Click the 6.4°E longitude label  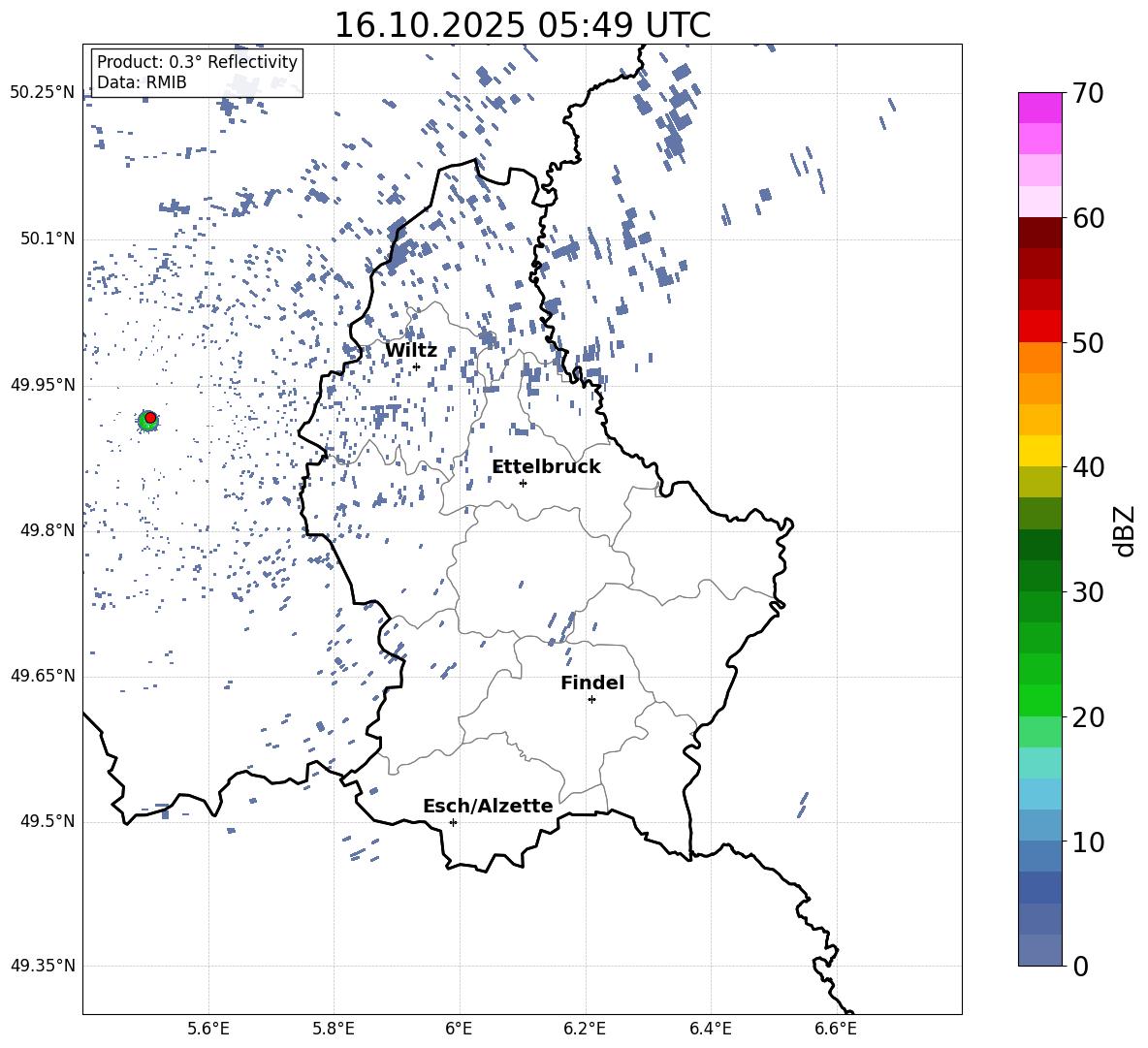710,1029
